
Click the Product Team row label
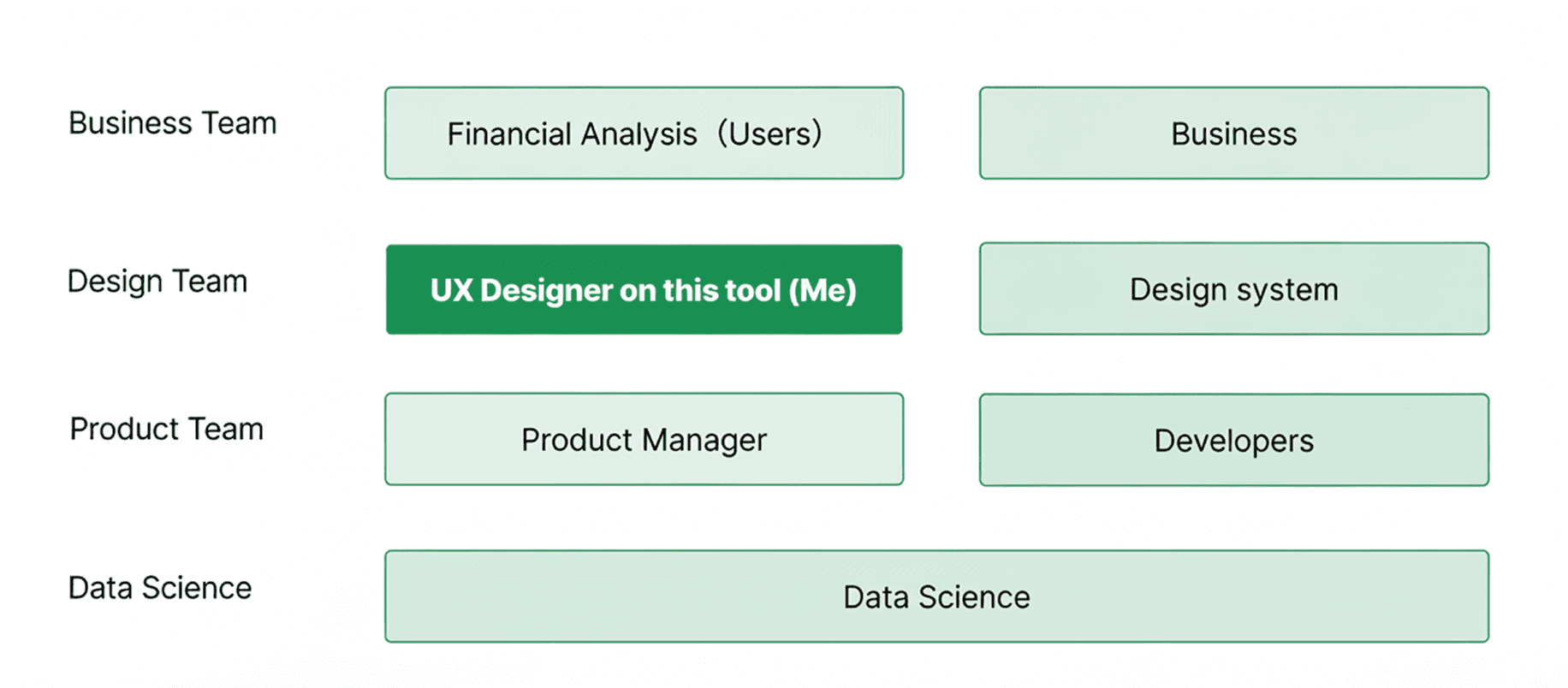[x=166, y=429]
